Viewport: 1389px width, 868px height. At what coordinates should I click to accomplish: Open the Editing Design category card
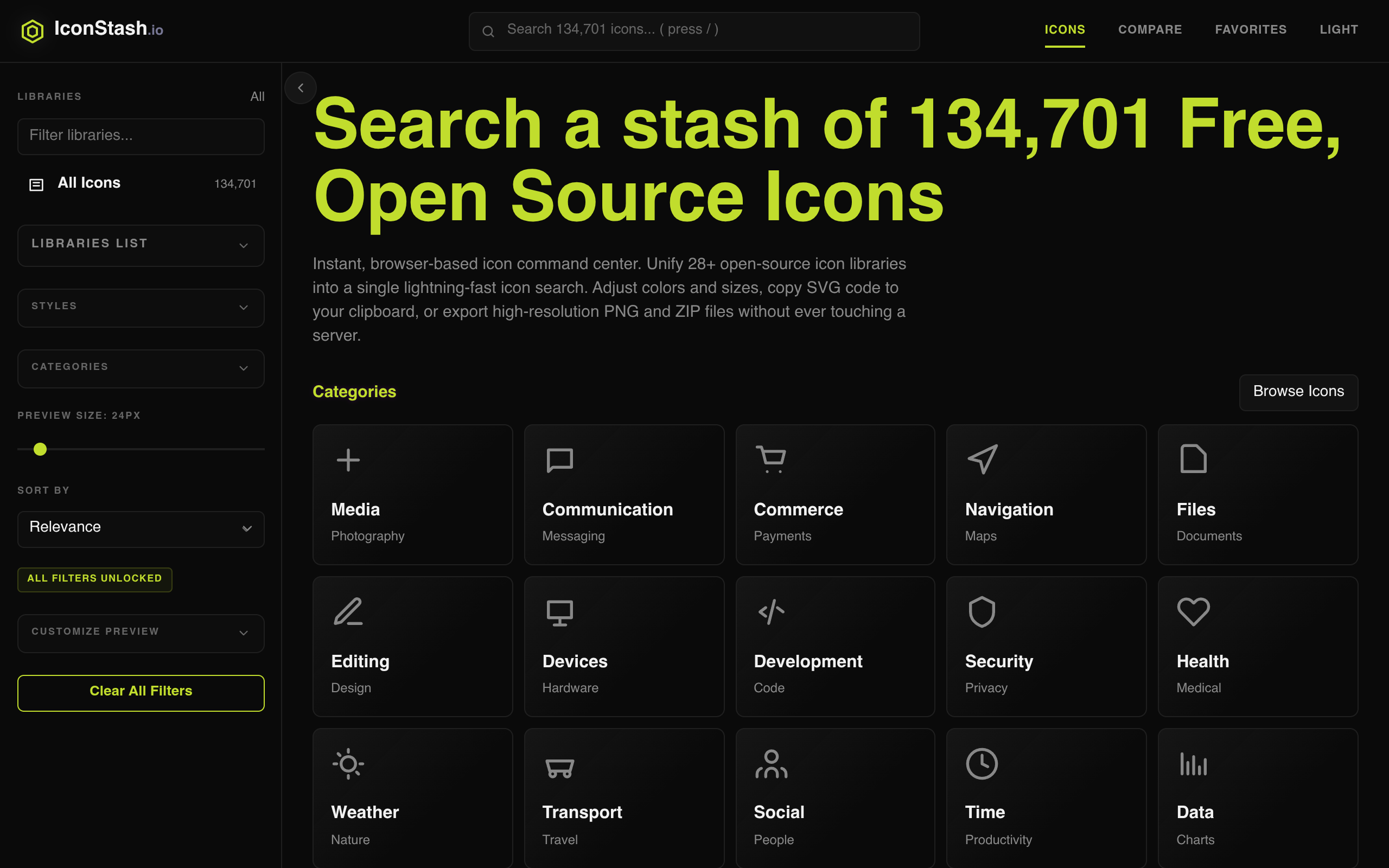point(412,647)
